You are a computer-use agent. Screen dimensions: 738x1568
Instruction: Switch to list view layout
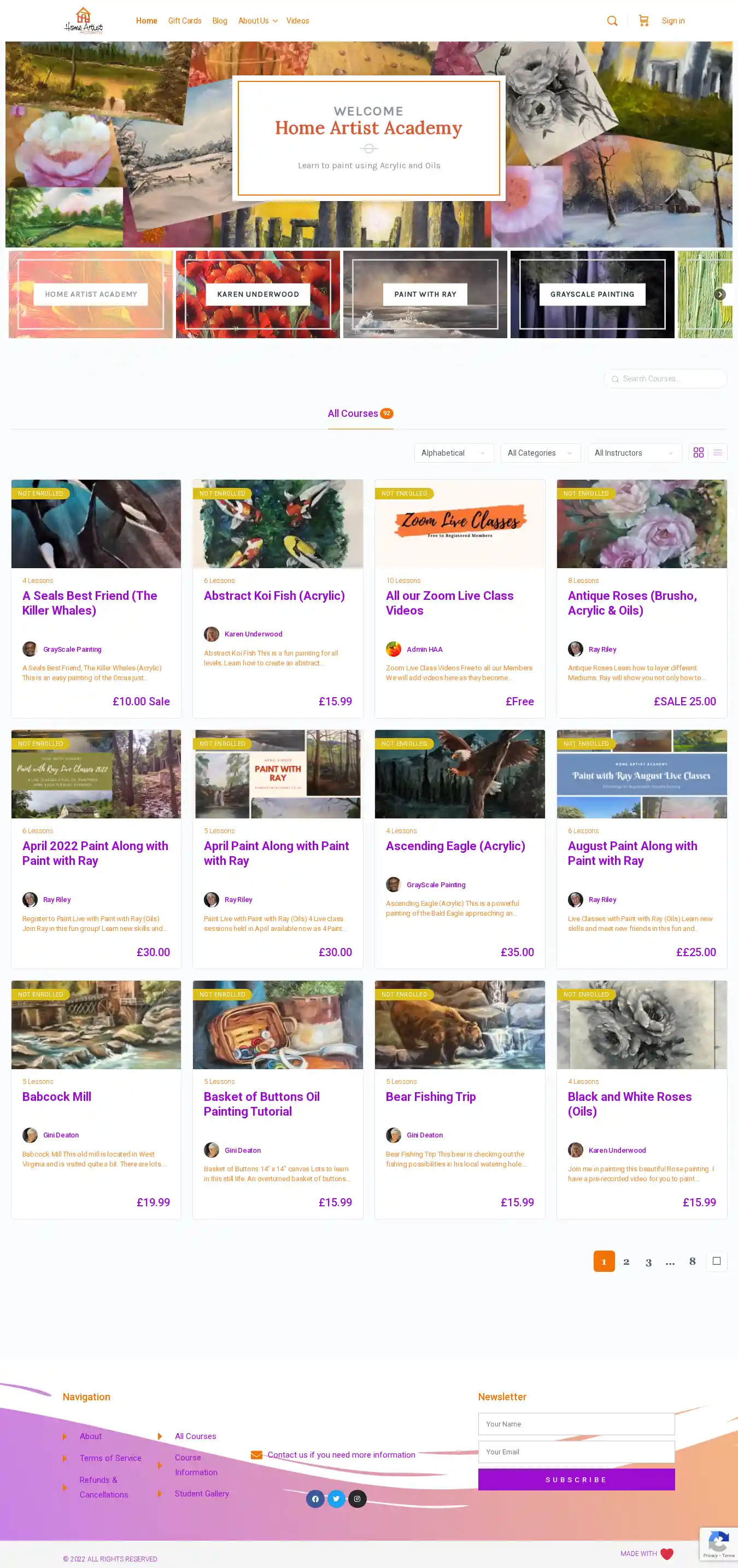coord(718,452)
